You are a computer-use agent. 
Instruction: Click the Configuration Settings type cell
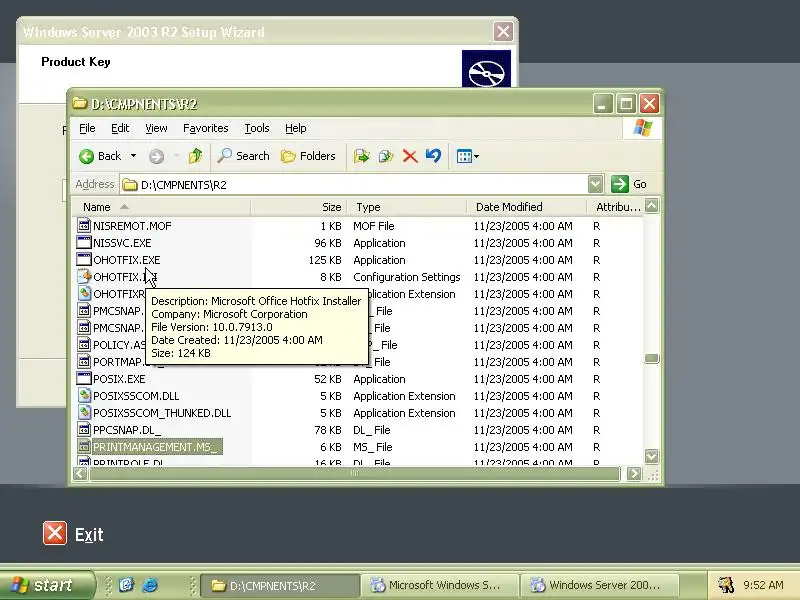pos(407,277)
